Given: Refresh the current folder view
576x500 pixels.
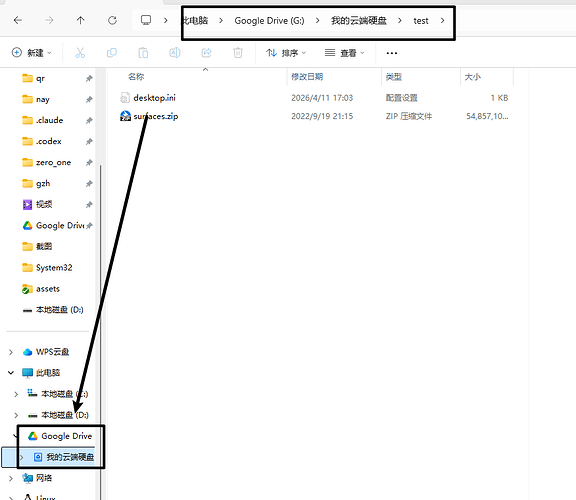Looking at the screenshot, I should (112, 20).
